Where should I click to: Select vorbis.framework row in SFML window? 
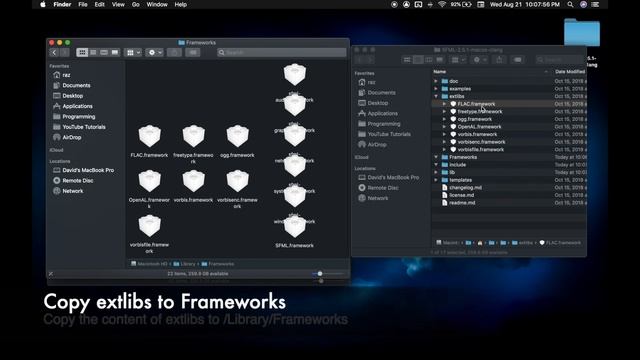[x=509, y=134]
